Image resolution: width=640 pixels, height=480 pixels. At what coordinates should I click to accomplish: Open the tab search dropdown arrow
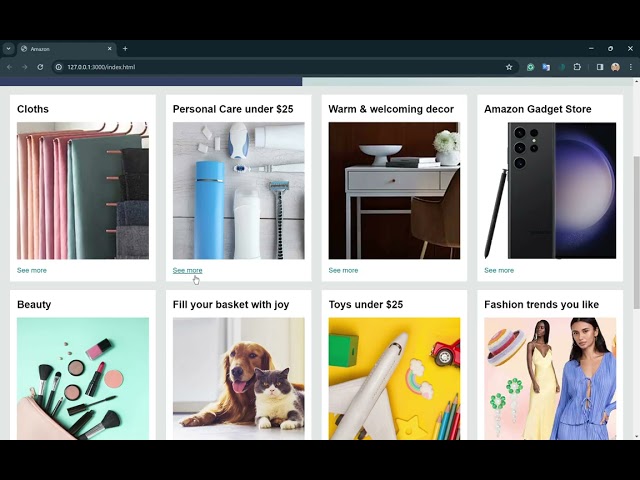tap(8, 49)
